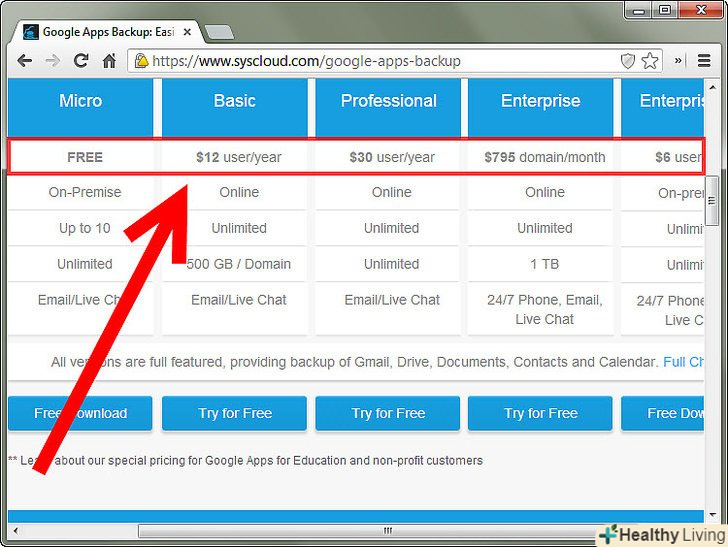Click the Free Download button under Micro

coord(80,413)
